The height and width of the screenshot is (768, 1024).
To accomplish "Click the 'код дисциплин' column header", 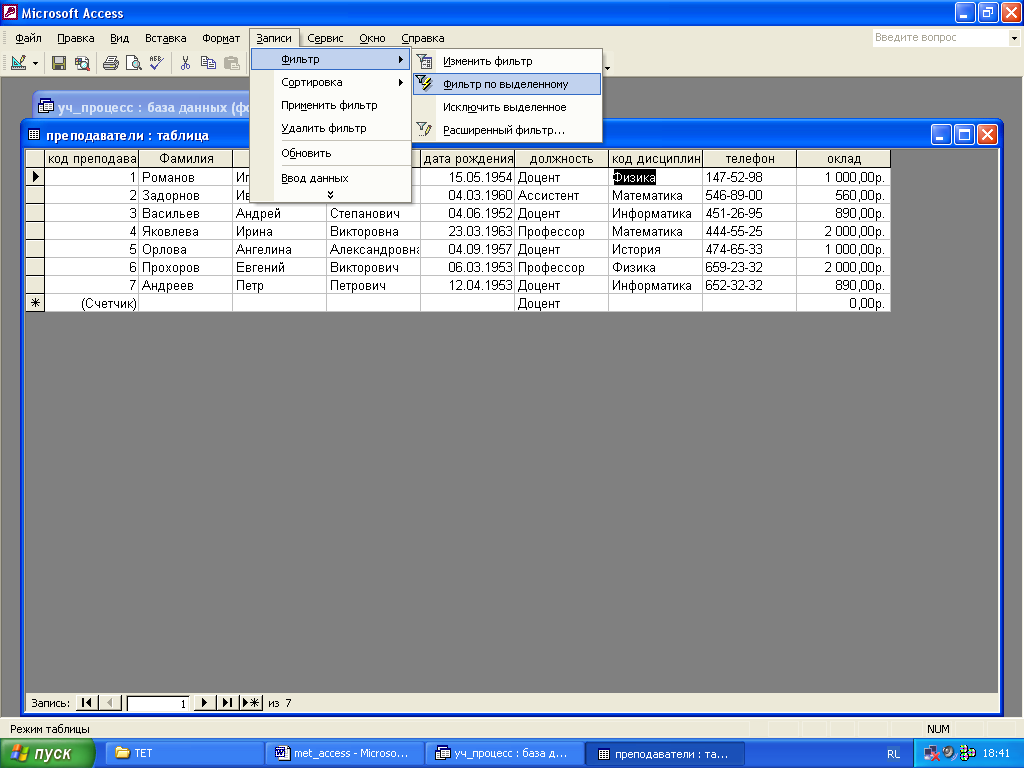I will pos(656,159).
